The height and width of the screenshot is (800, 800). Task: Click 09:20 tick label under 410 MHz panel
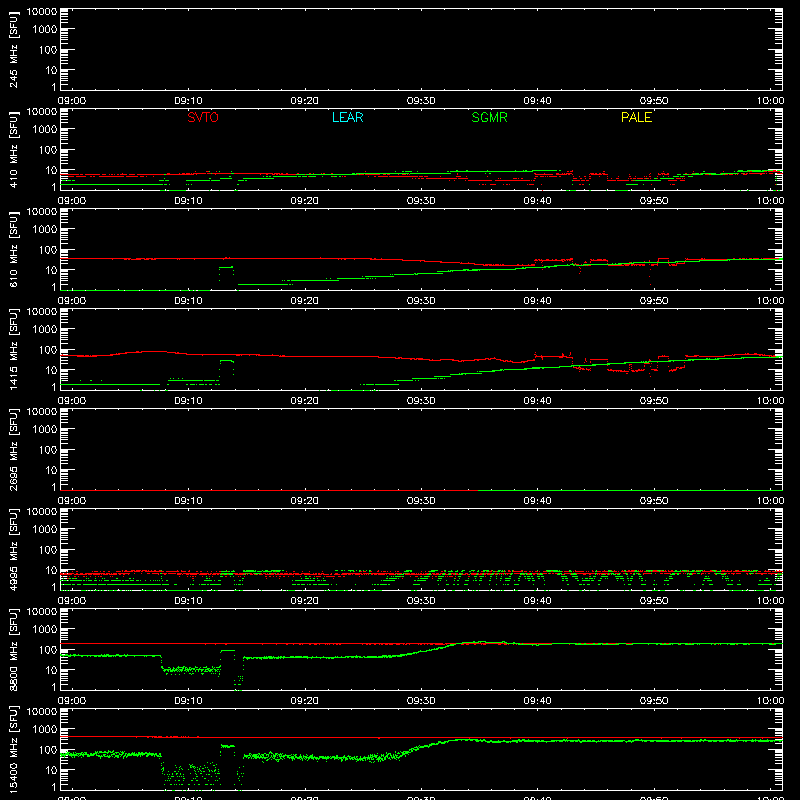(305, 201)
